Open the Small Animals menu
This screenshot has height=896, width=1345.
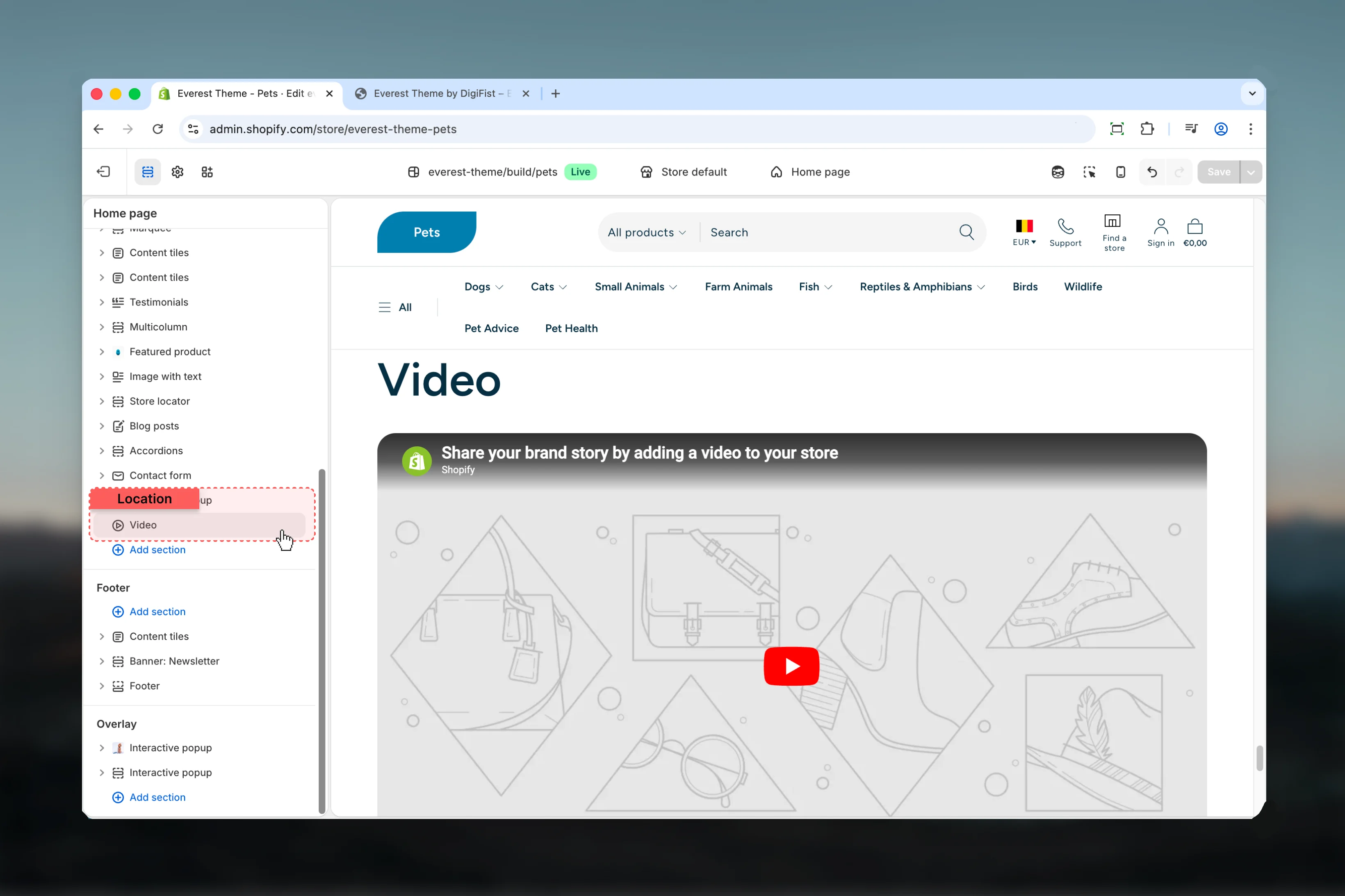click(636, 287)
